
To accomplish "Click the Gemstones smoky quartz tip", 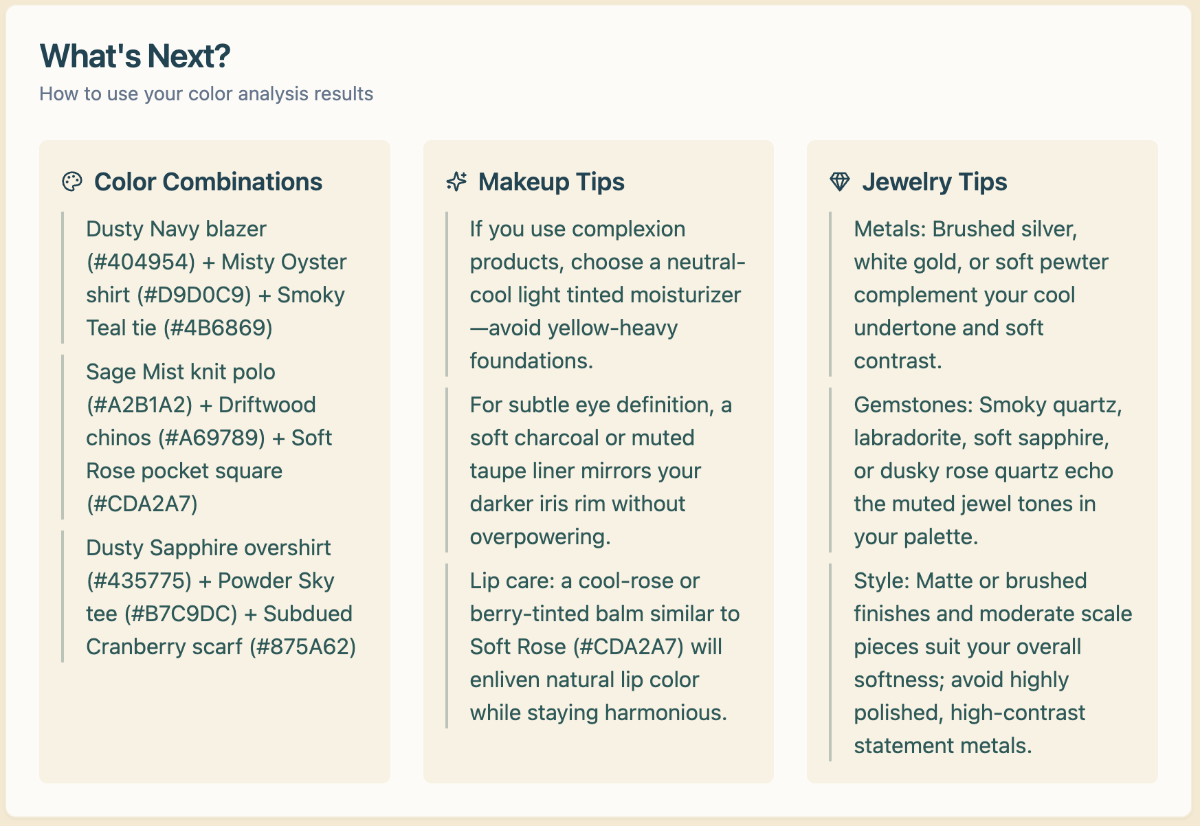I will pyautogui.click(x=983, y=470).
